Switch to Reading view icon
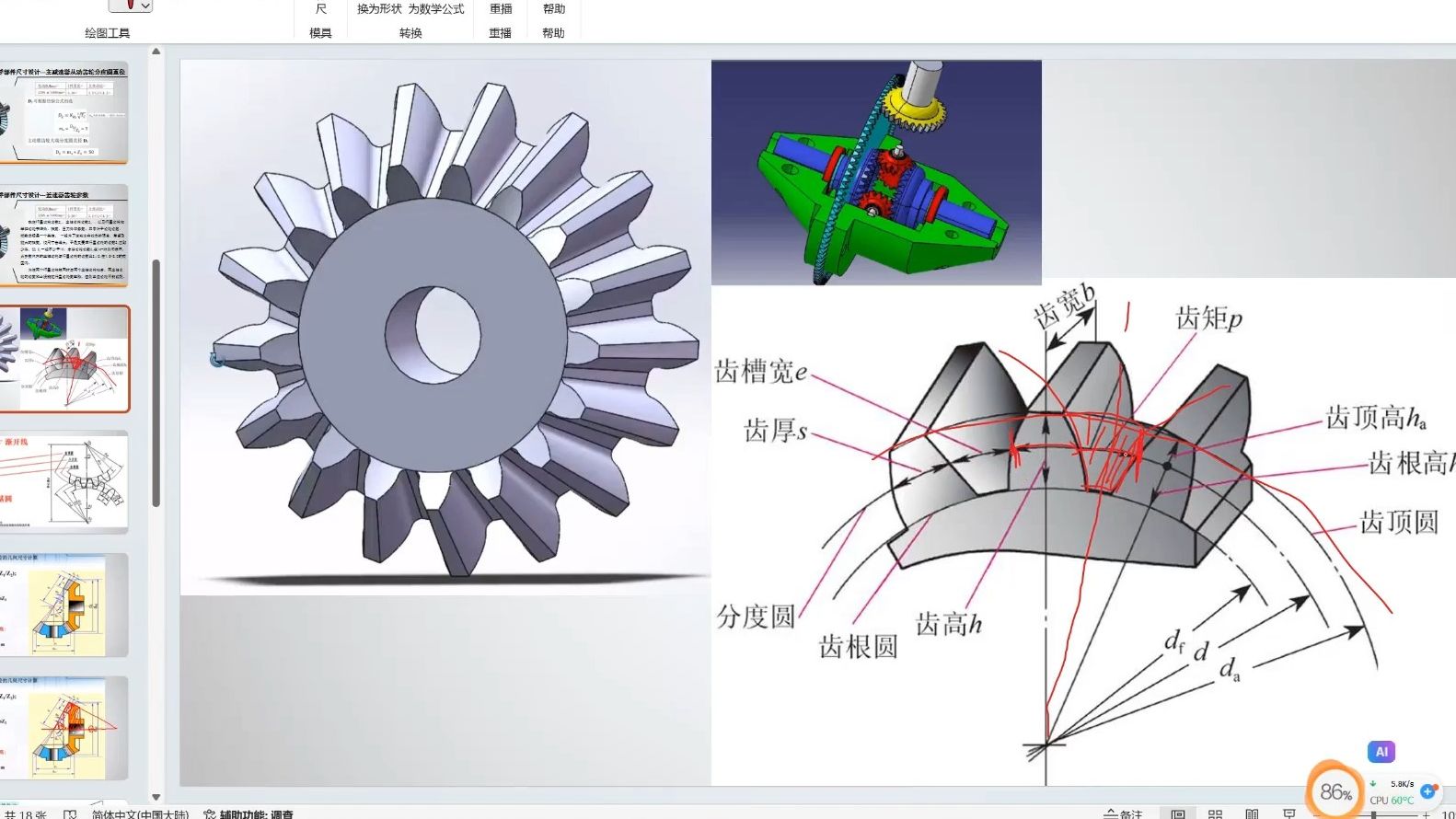The width and height of the screenshot is (1456, 819). coord(1252,813)
